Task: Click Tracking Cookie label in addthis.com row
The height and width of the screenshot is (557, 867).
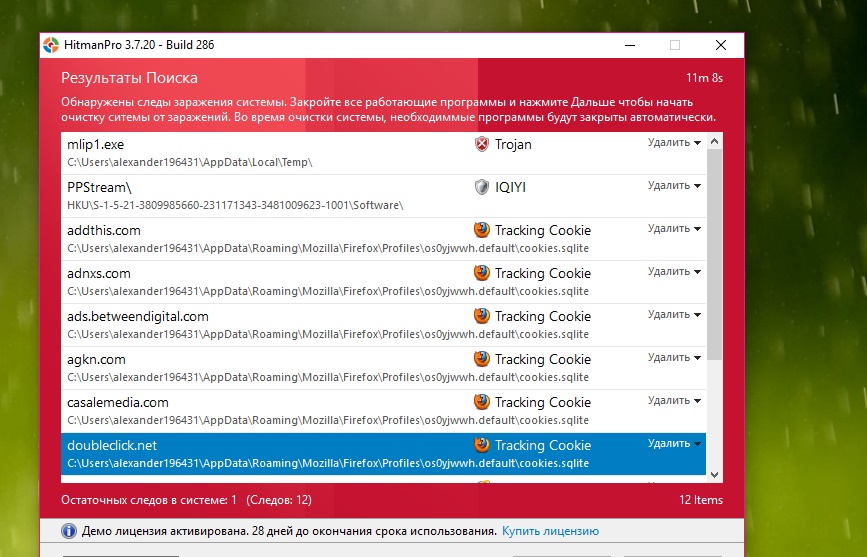Action: pyautogui.click(x=543, y=230)
